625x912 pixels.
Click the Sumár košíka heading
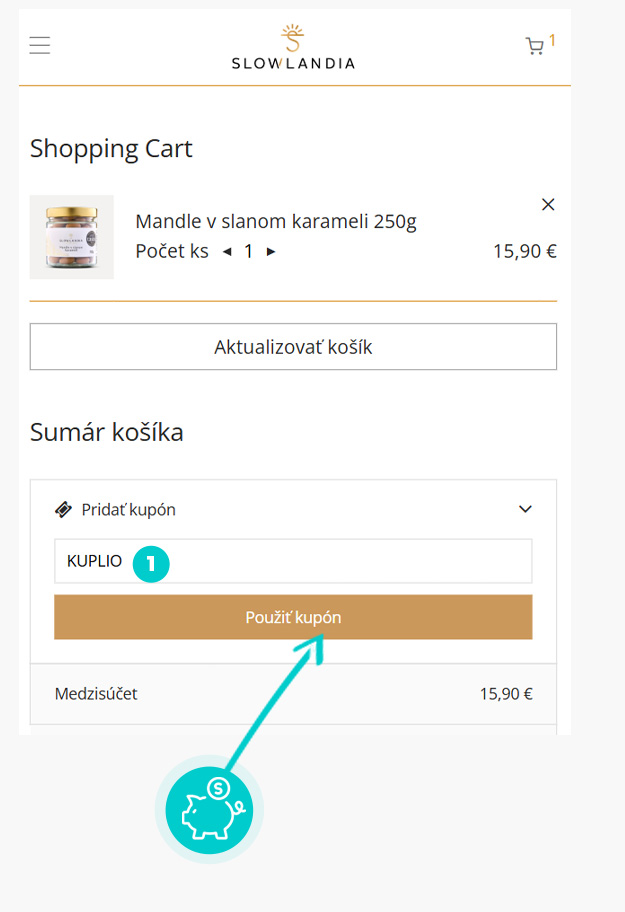point(107,433)
